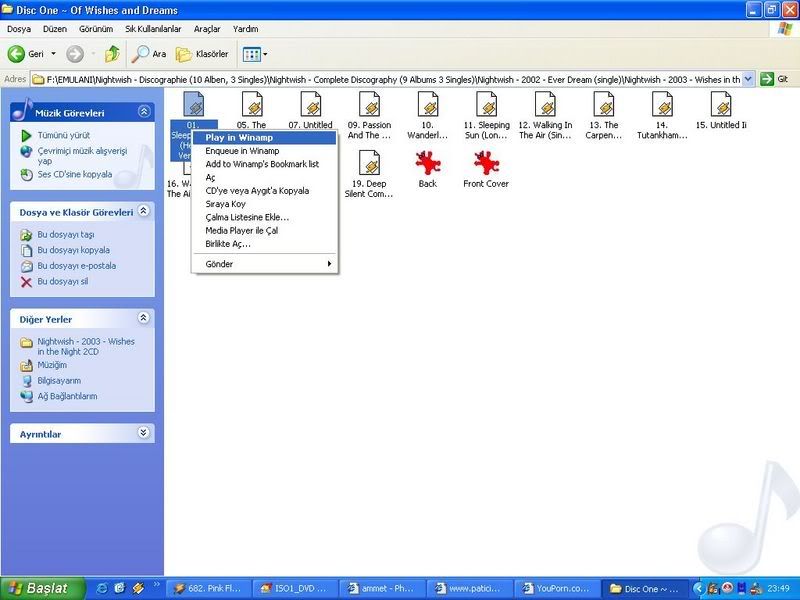The image size is (800, 600).
Task: Choose Sıraya Koy option
Action: [264, 204]
